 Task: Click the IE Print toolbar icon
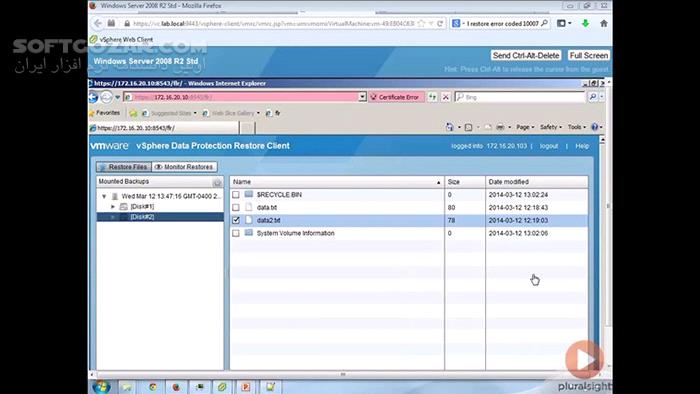[500, 127]
